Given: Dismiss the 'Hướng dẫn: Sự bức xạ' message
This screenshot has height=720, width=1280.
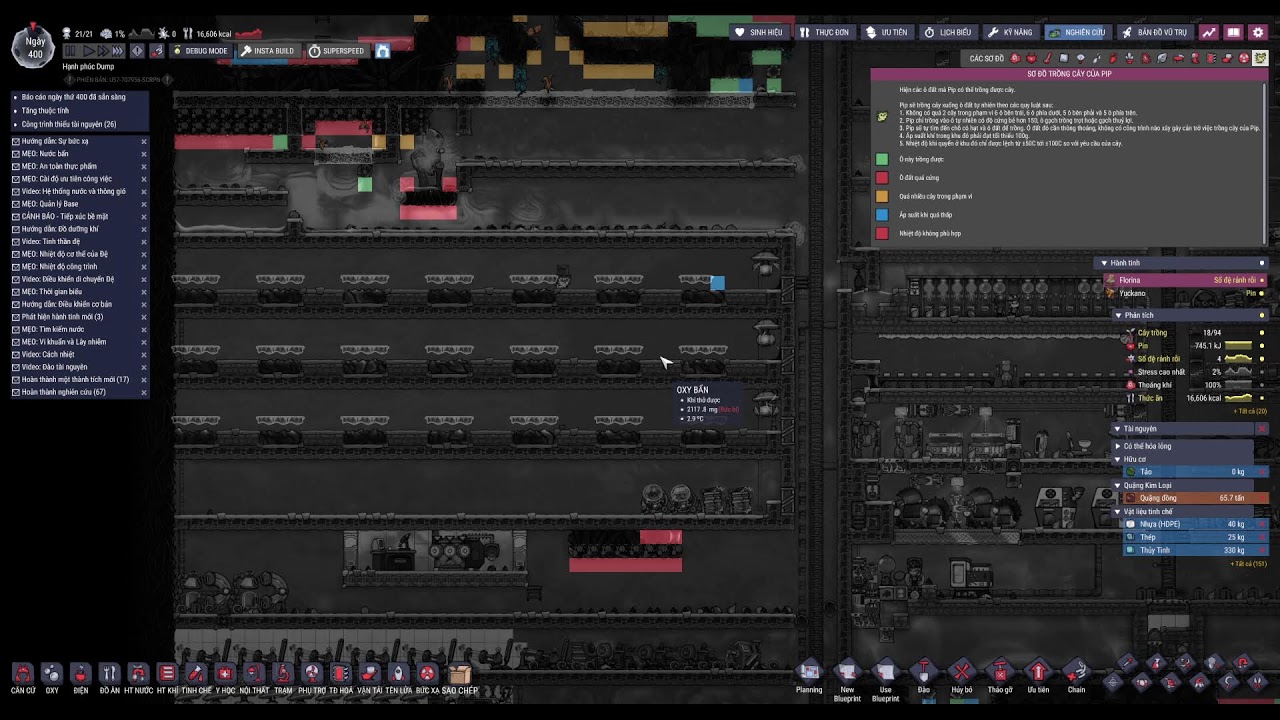Looking at the screenshot, I should [143, 141].
